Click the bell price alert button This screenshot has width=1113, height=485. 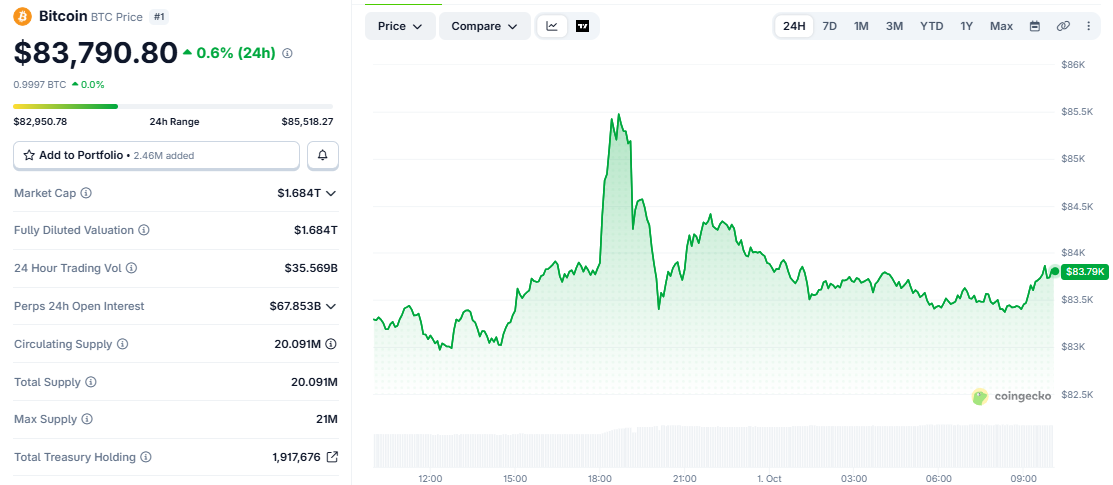click(323, 156)
